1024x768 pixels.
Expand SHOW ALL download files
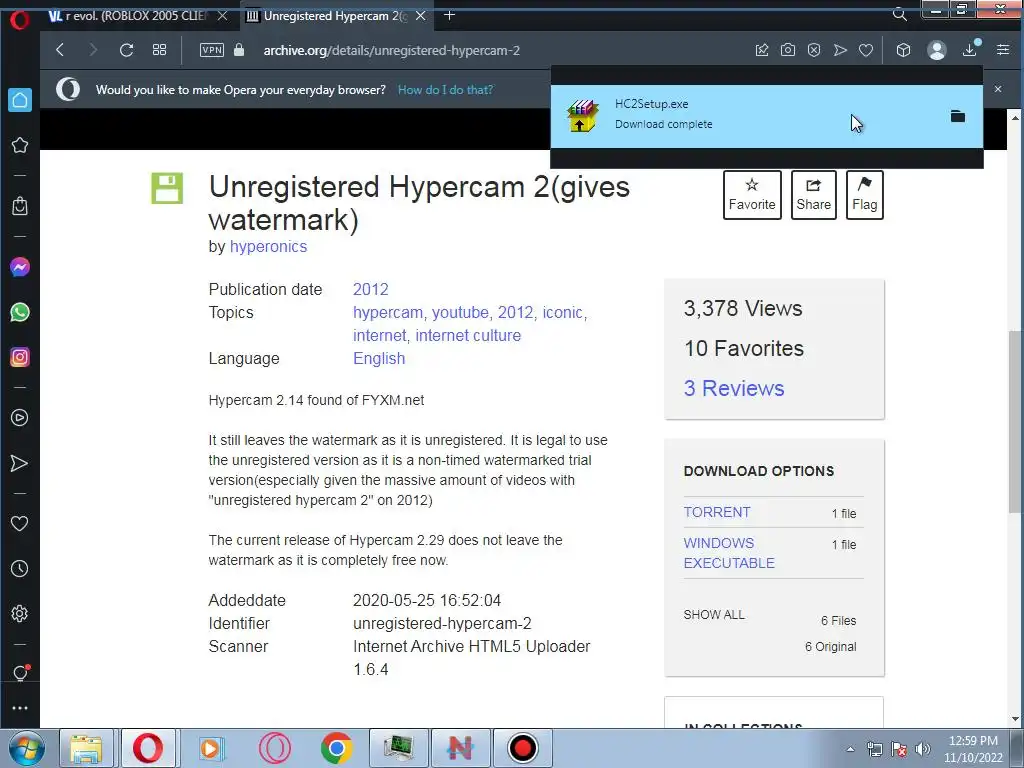pos(714,615)
